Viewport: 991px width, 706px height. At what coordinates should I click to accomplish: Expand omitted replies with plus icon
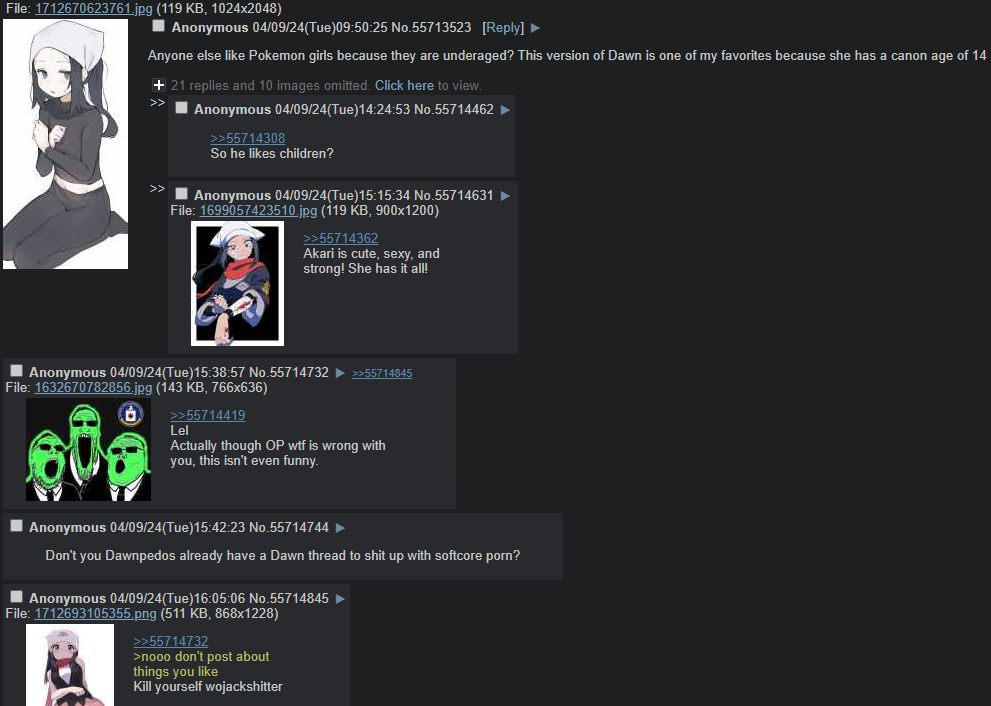[x=159, y=85]
